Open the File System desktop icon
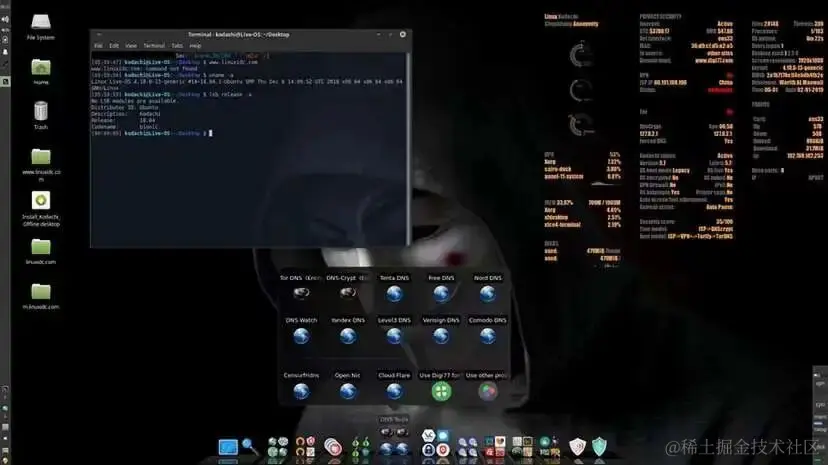The height and width of the screenshot is (465, 828). click(41, 27)
